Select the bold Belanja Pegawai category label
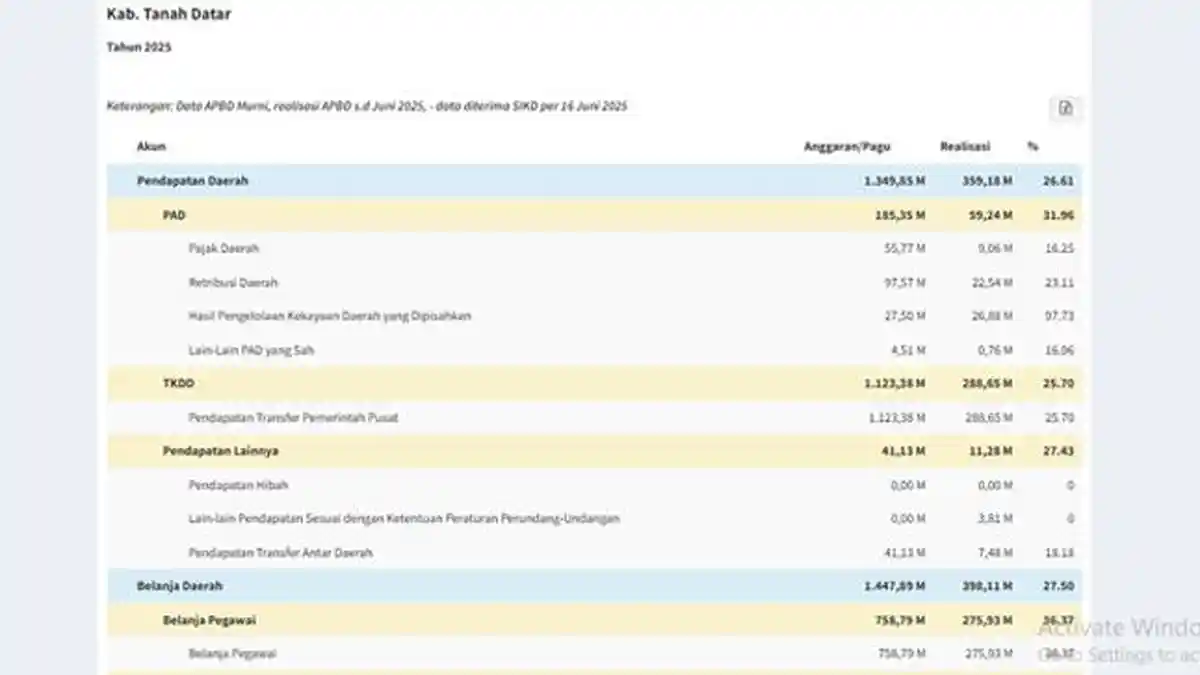 point(210,620)
